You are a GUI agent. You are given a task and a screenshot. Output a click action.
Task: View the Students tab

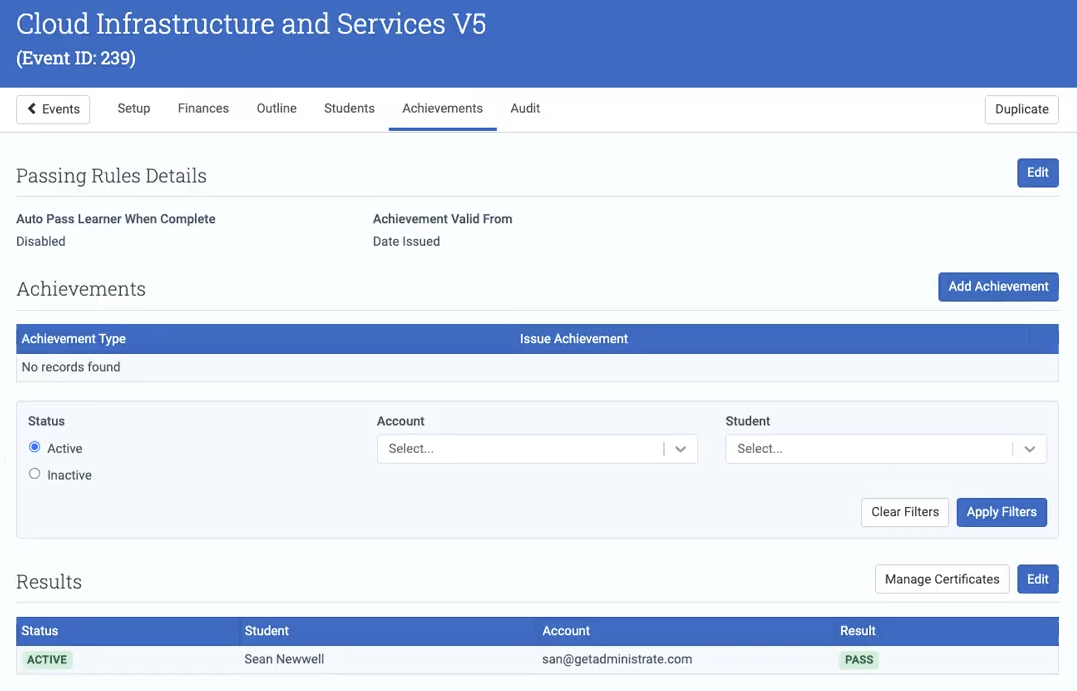point(350,109)
